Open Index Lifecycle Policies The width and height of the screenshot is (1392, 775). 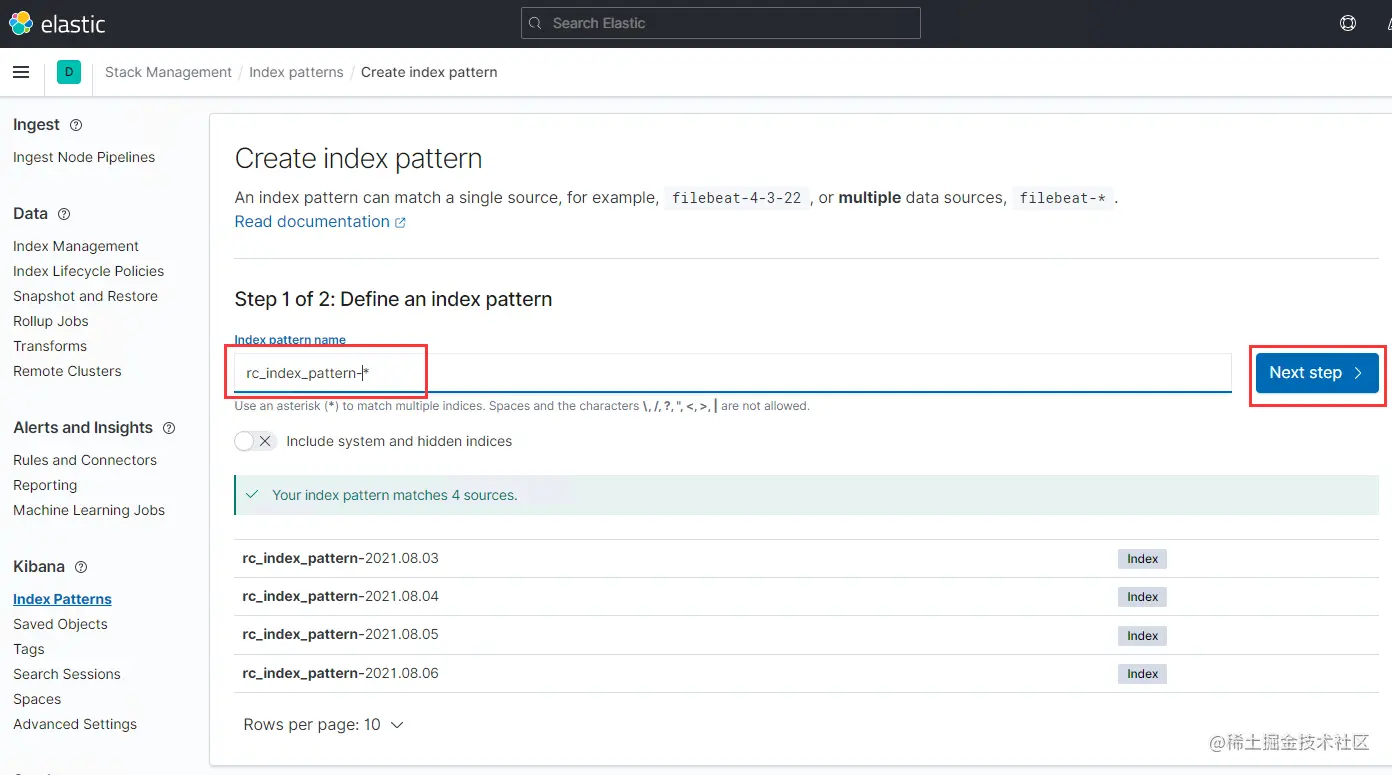pyautogui.click(x=88, y=271)
